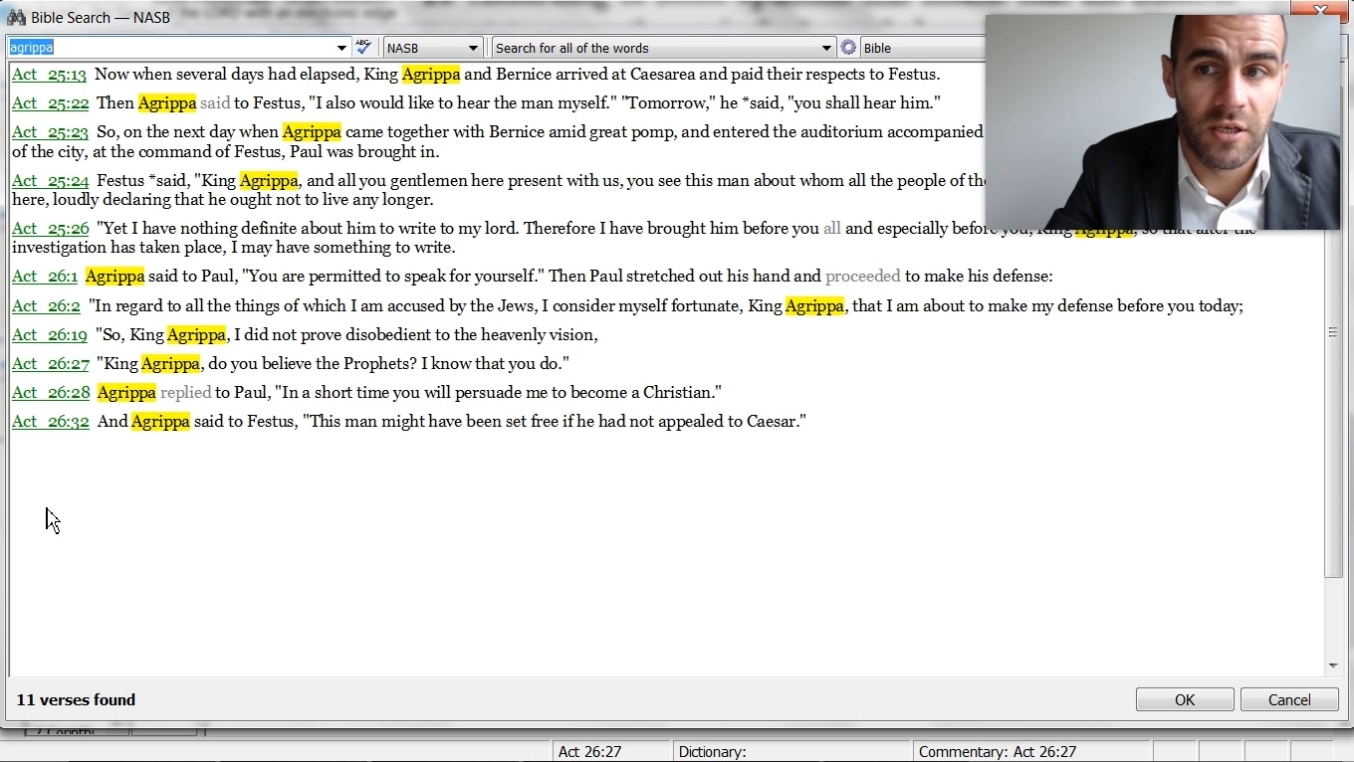
Task: Click the spell-check ABC icon beside search box
Action: coord(364,47)
